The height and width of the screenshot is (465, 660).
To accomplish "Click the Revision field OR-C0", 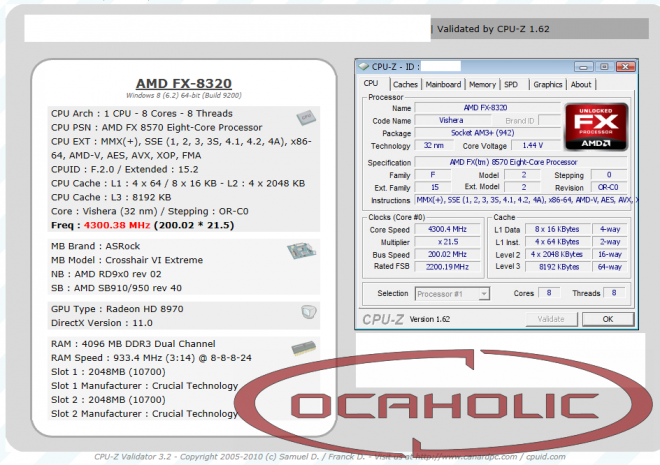I will coord(609,187).
